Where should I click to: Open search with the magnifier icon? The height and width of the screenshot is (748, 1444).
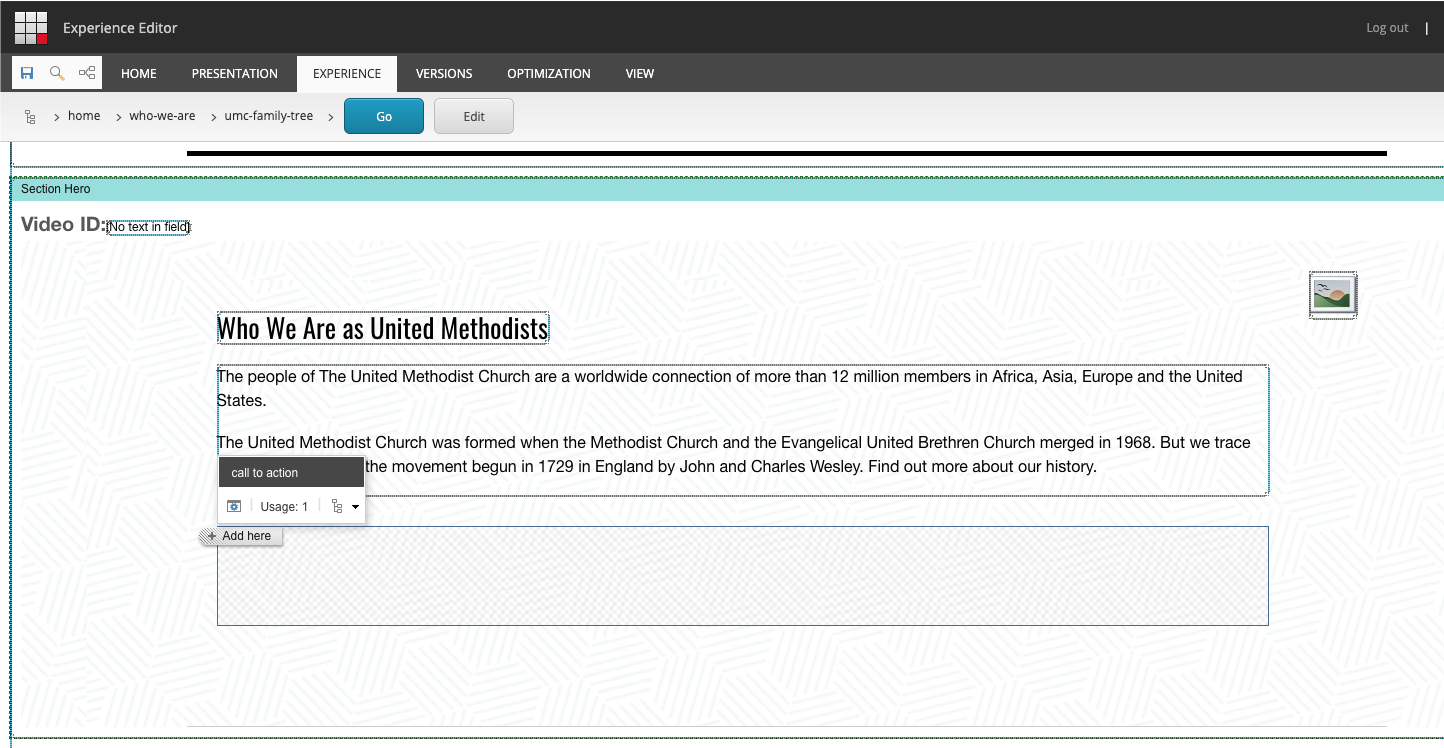pos(57,73)
